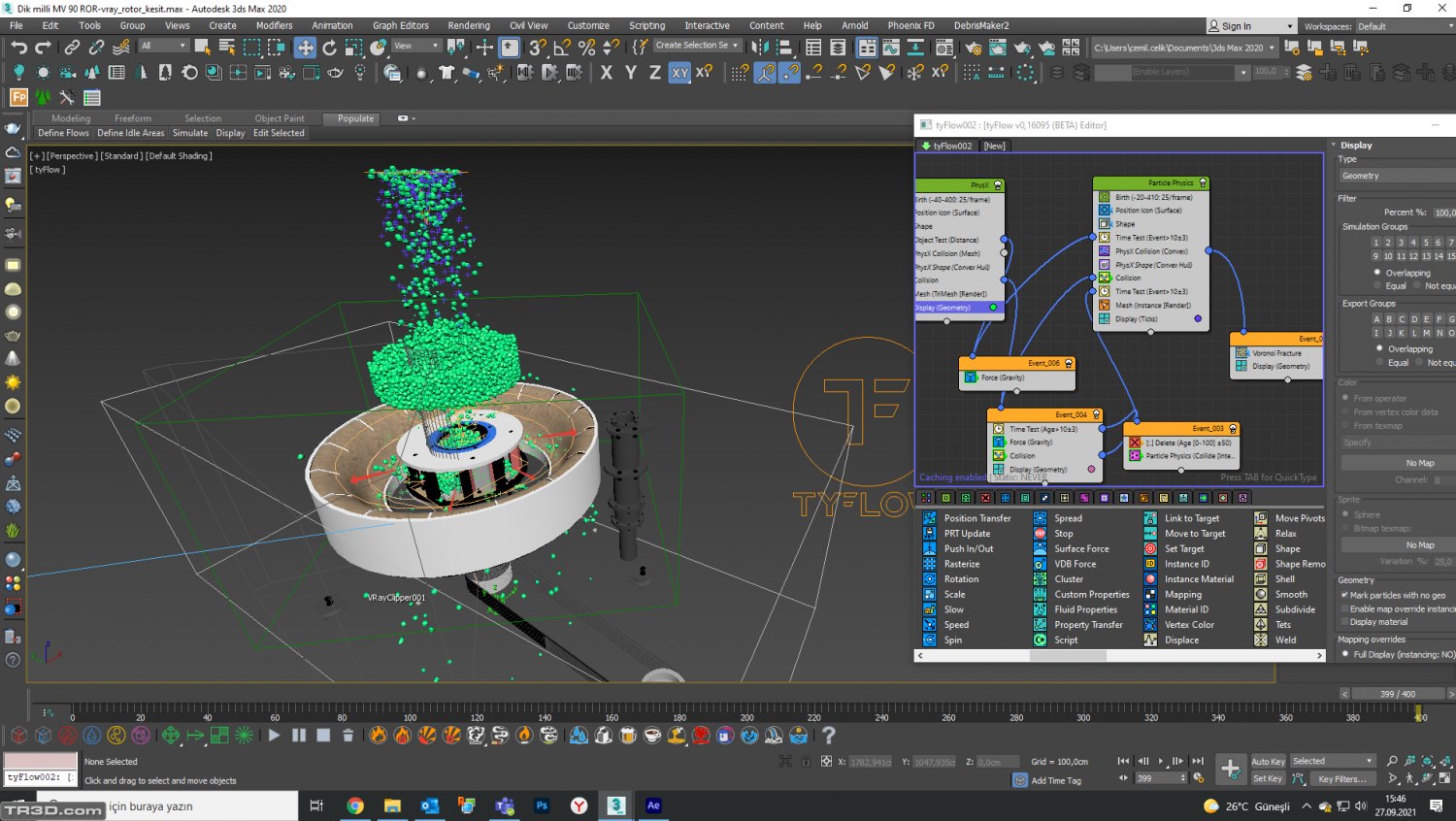Viewport: 1456px width, 821px height.
Task: Select the Undo arrow in main toolbar
Action: pos(18,47)
